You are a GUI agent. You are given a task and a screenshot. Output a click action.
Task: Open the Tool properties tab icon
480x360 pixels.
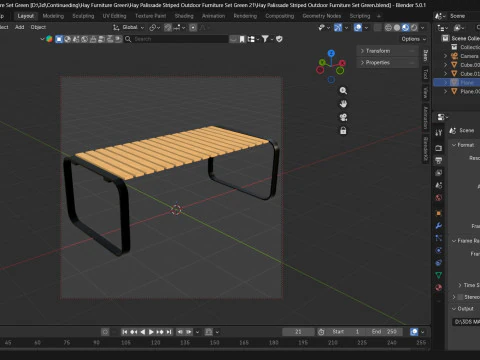point(439,133)
